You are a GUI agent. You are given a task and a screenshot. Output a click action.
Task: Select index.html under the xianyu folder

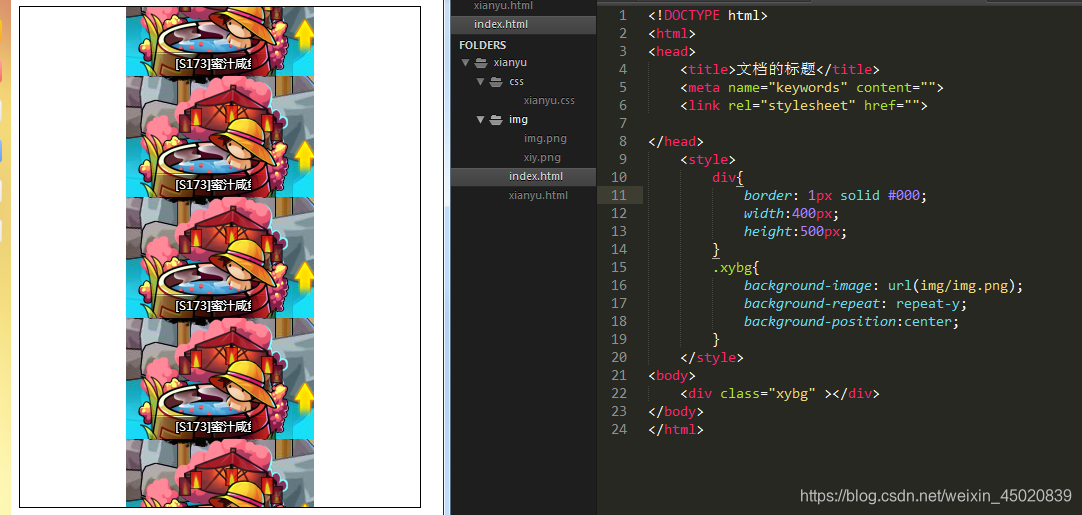coord(535,176)
